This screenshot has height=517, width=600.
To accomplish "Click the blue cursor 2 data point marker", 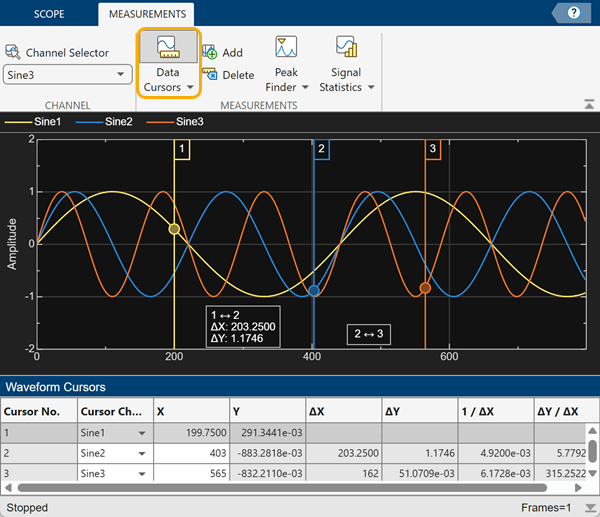I will pyautogui.click(x=314, y=291).
